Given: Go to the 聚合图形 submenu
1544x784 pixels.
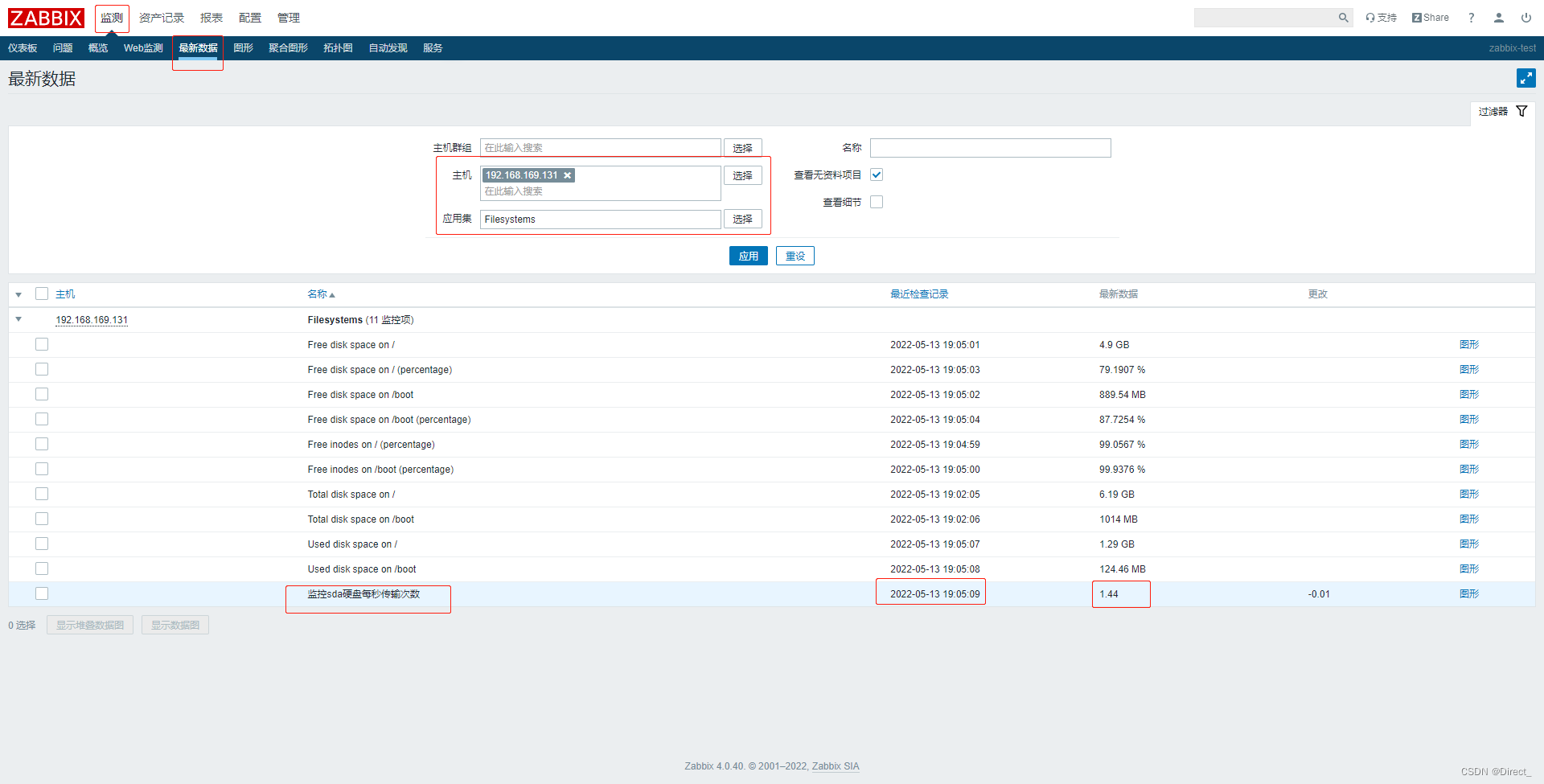Looking at the screenshot, I should 288,48.
